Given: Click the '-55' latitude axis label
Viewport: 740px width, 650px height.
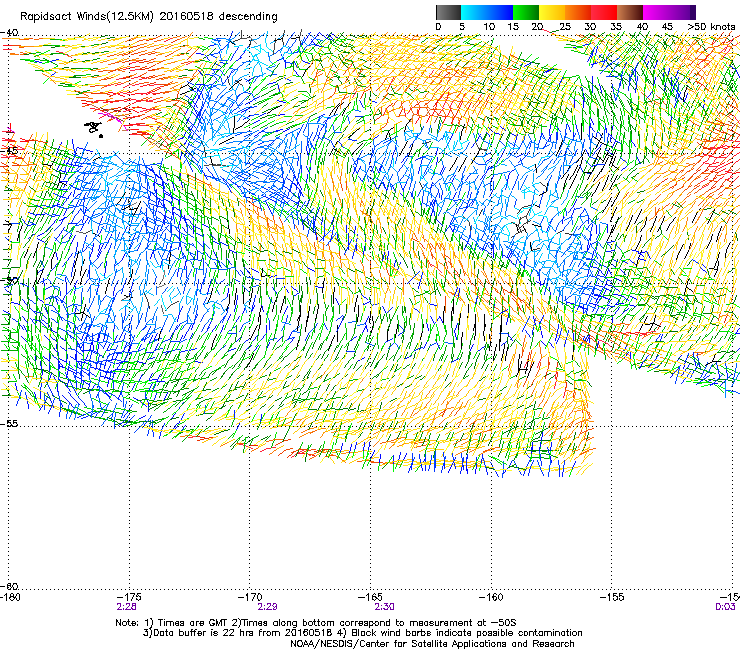Looking at the screenshot, I should (9, 424).
